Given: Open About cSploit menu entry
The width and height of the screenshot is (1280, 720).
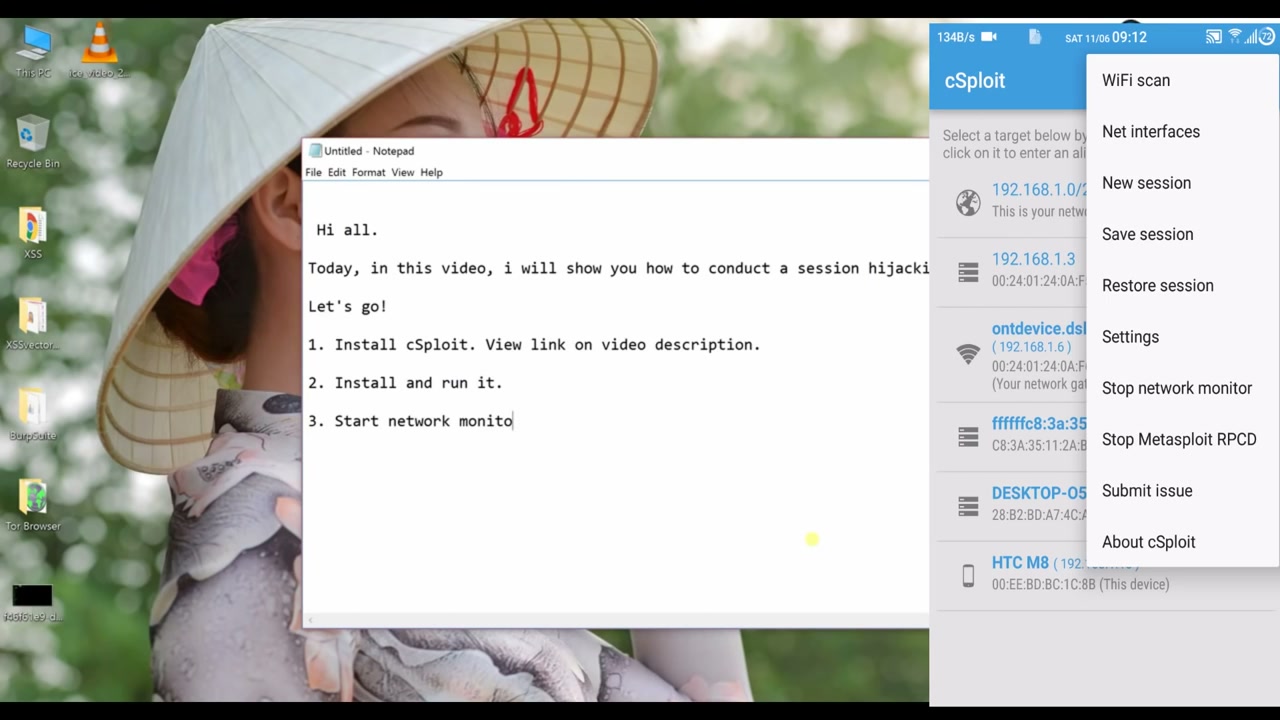Looking at the screenshot, I should point(1182,542).
